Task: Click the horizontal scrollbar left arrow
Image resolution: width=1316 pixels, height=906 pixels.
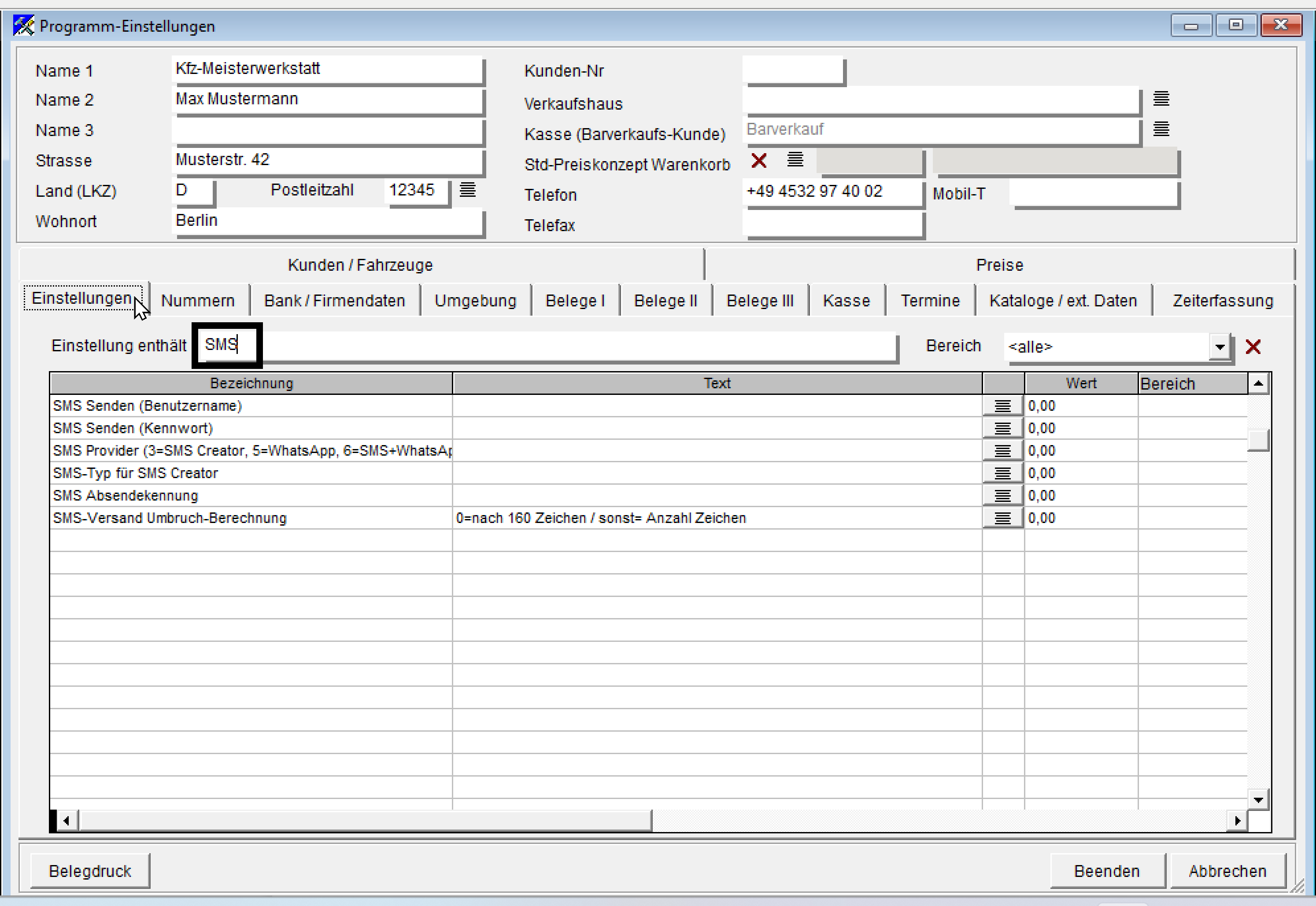Action: pos(67,820)
